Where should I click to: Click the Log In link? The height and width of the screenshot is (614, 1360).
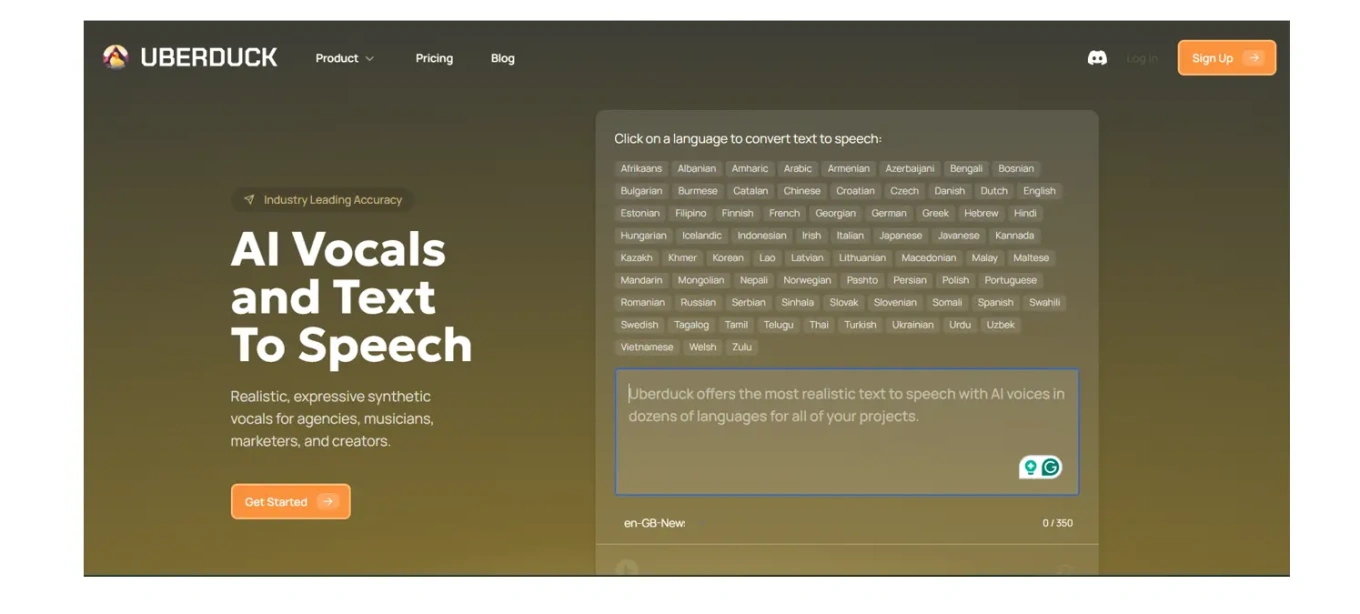(1141, 58)
